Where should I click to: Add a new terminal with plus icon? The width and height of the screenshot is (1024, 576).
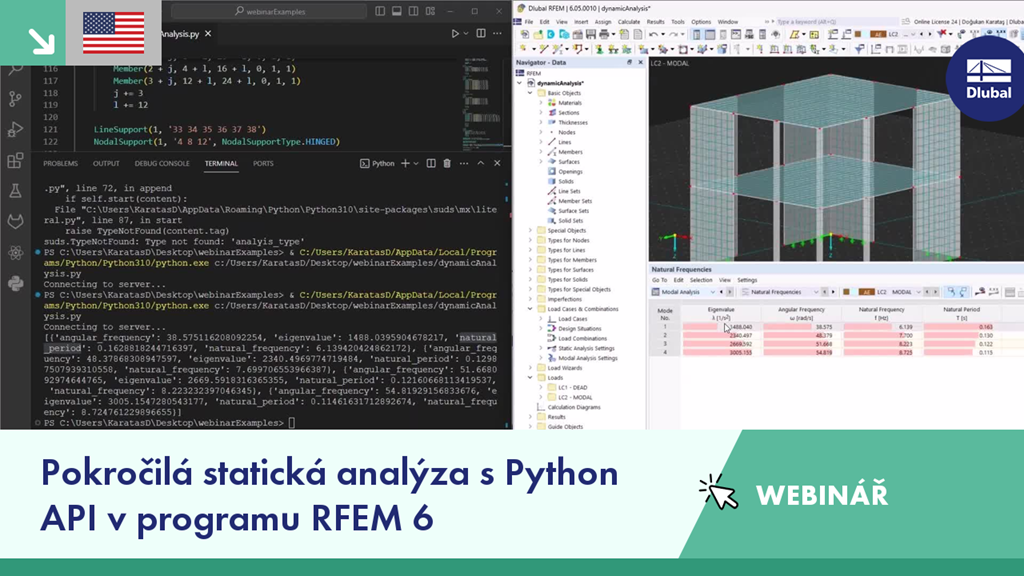pos(405,163)
